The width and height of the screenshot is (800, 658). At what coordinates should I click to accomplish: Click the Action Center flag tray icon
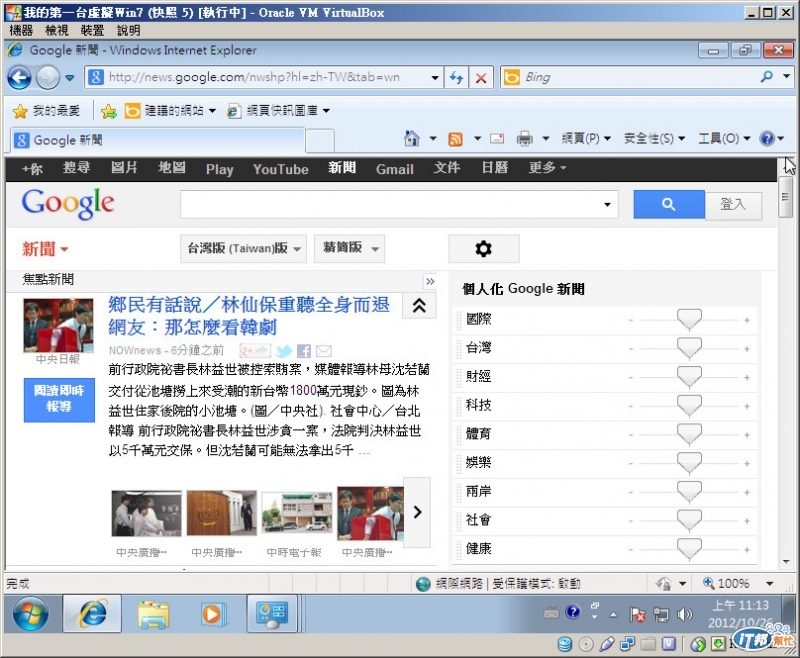tap(637, 615)
